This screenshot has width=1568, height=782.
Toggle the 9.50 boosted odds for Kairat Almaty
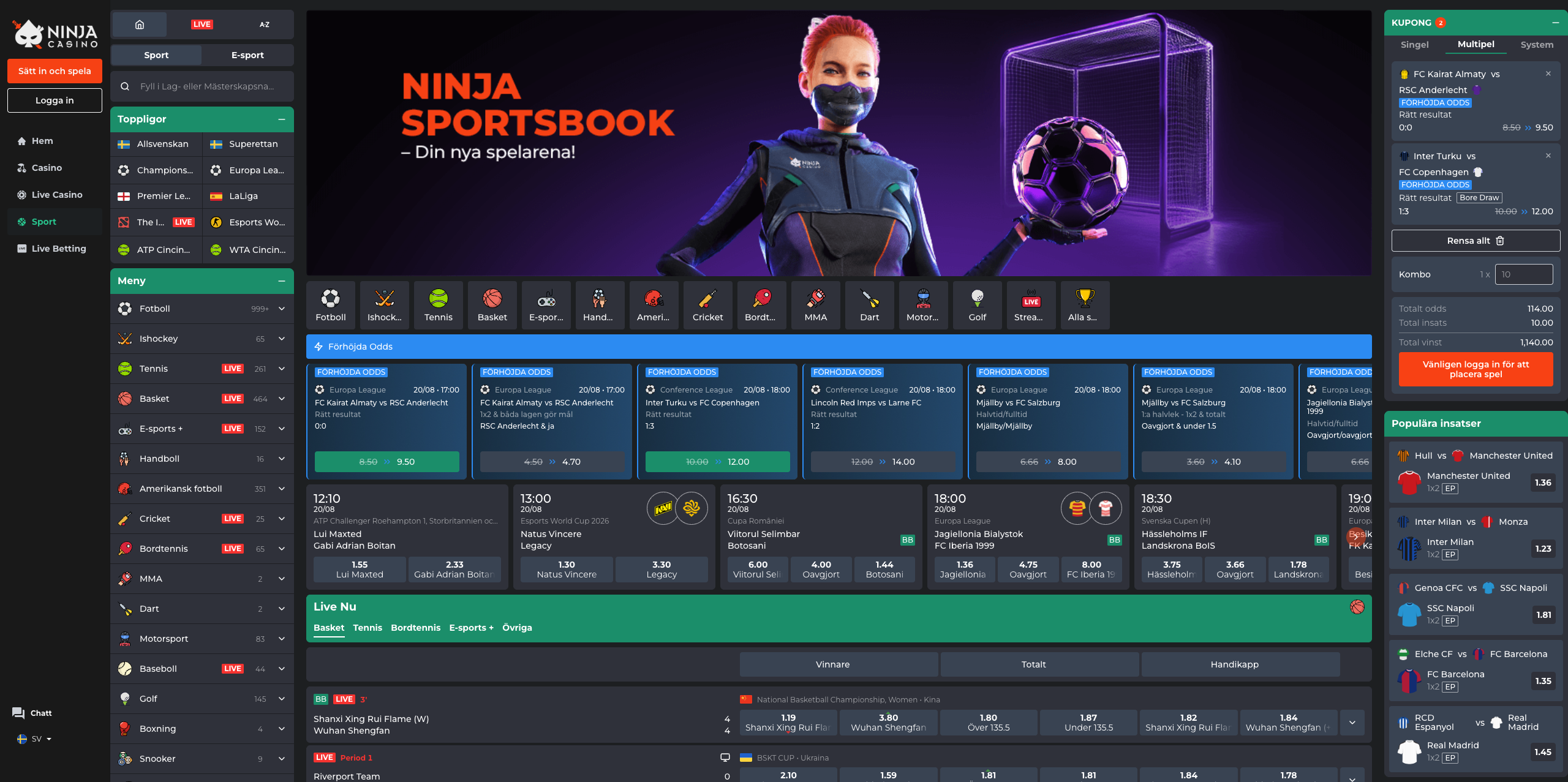387,462
